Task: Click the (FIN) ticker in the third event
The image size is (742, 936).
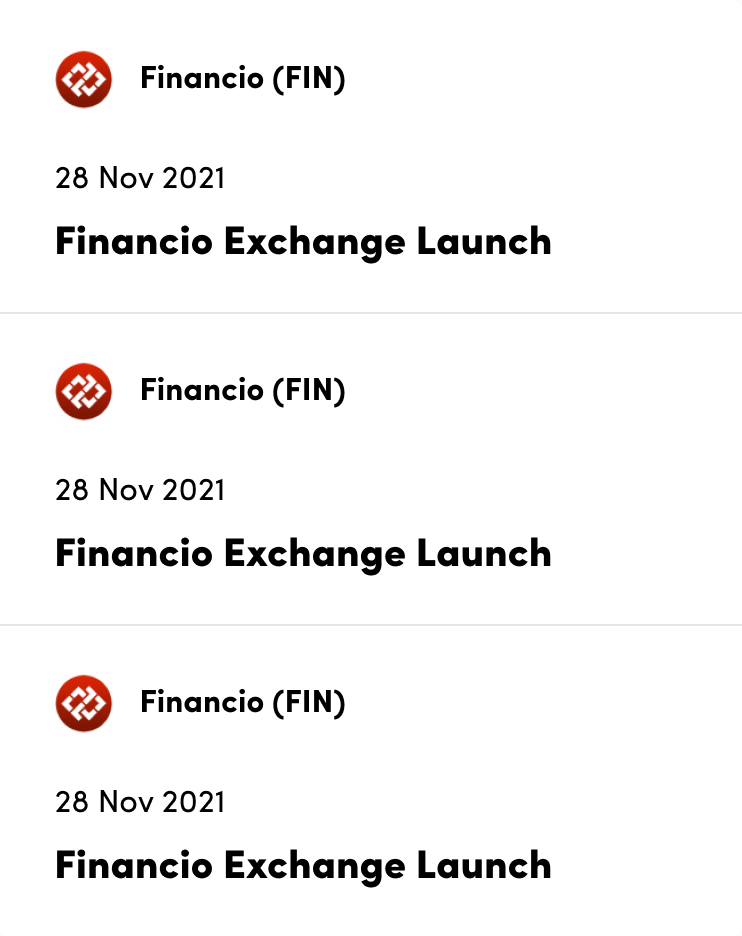Action: [309, 703]
